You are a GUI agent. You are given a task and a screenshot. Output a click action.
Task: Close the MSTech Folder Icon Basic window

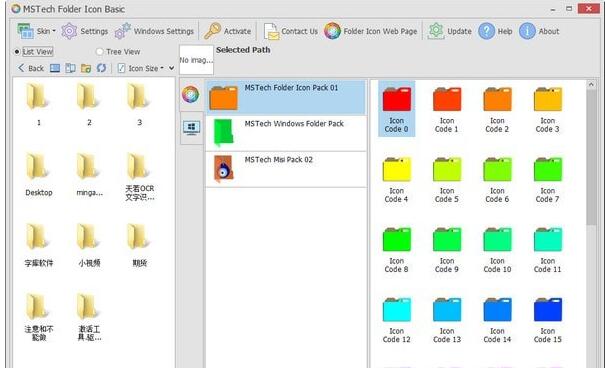[589, 8]
